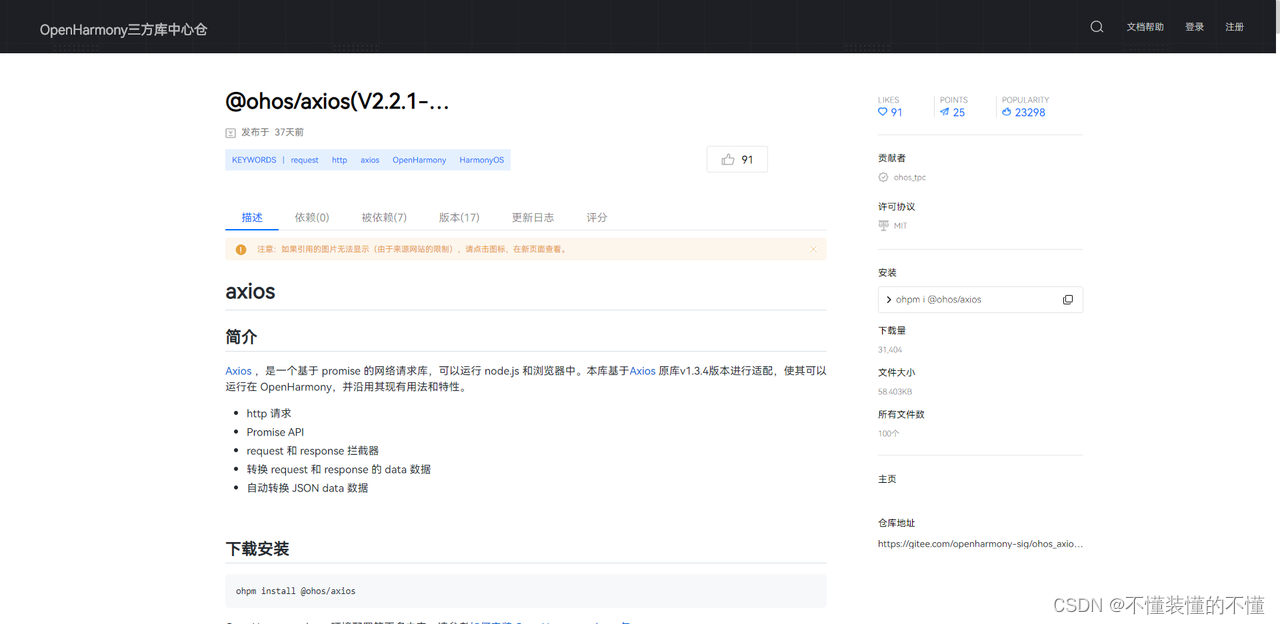Click the MIT license text
Viewport: 1280px width, 624px height.
(x=901, y=226)
